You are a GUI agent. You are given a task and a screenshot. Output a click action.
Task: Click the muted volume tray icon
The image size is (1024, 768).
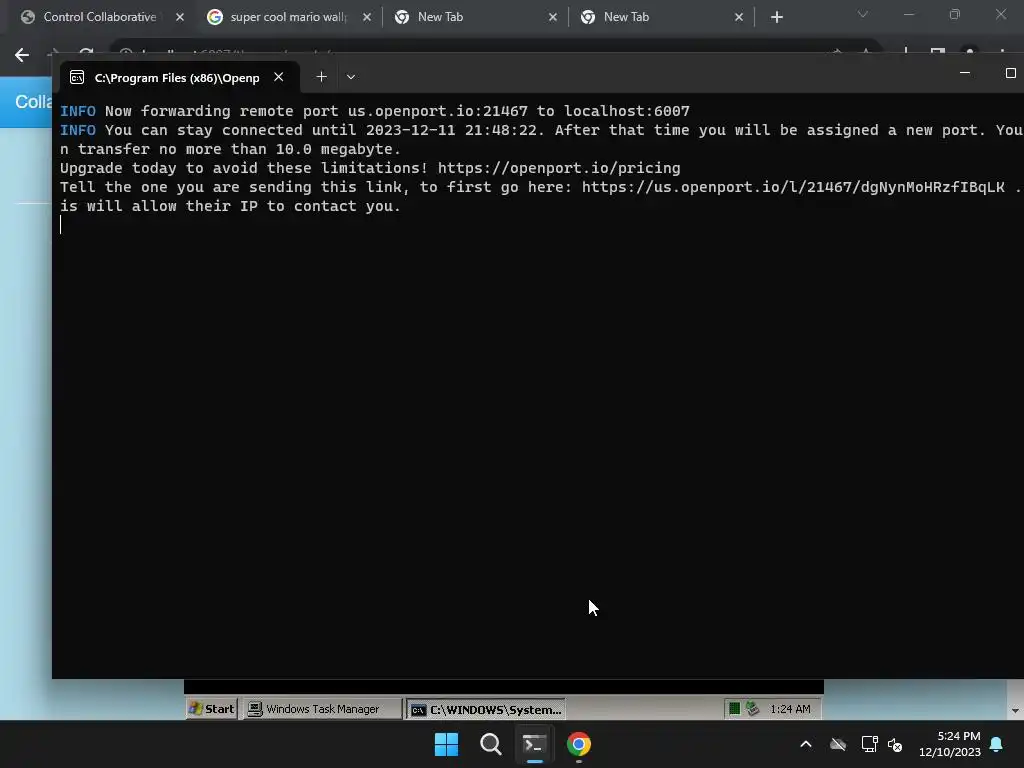(895, 744)
